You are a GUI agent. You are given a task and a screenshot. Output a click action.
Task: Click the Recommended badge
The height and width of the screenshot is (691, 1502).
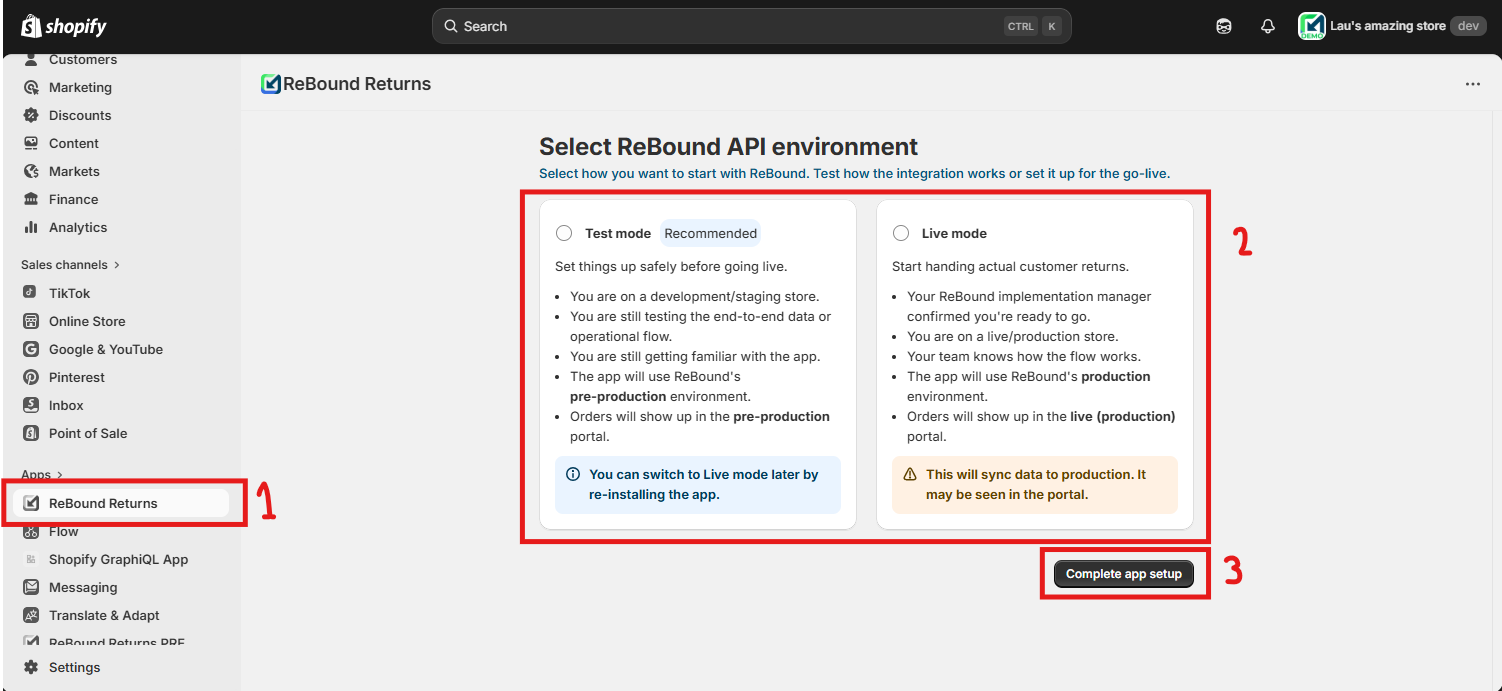710,233
